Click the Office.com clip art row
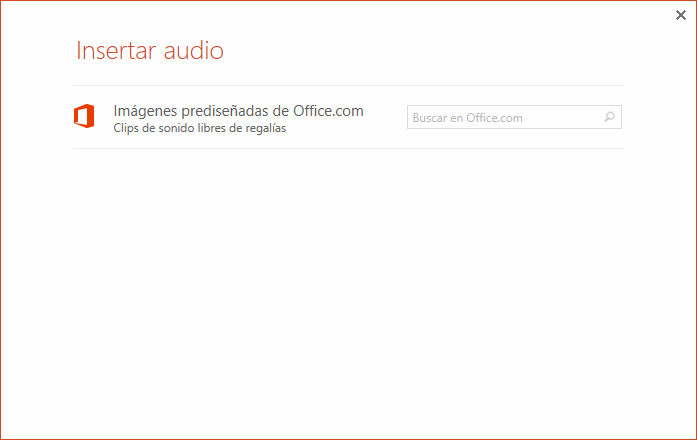The width and height of the screenshot is (697, 440). 238,118
